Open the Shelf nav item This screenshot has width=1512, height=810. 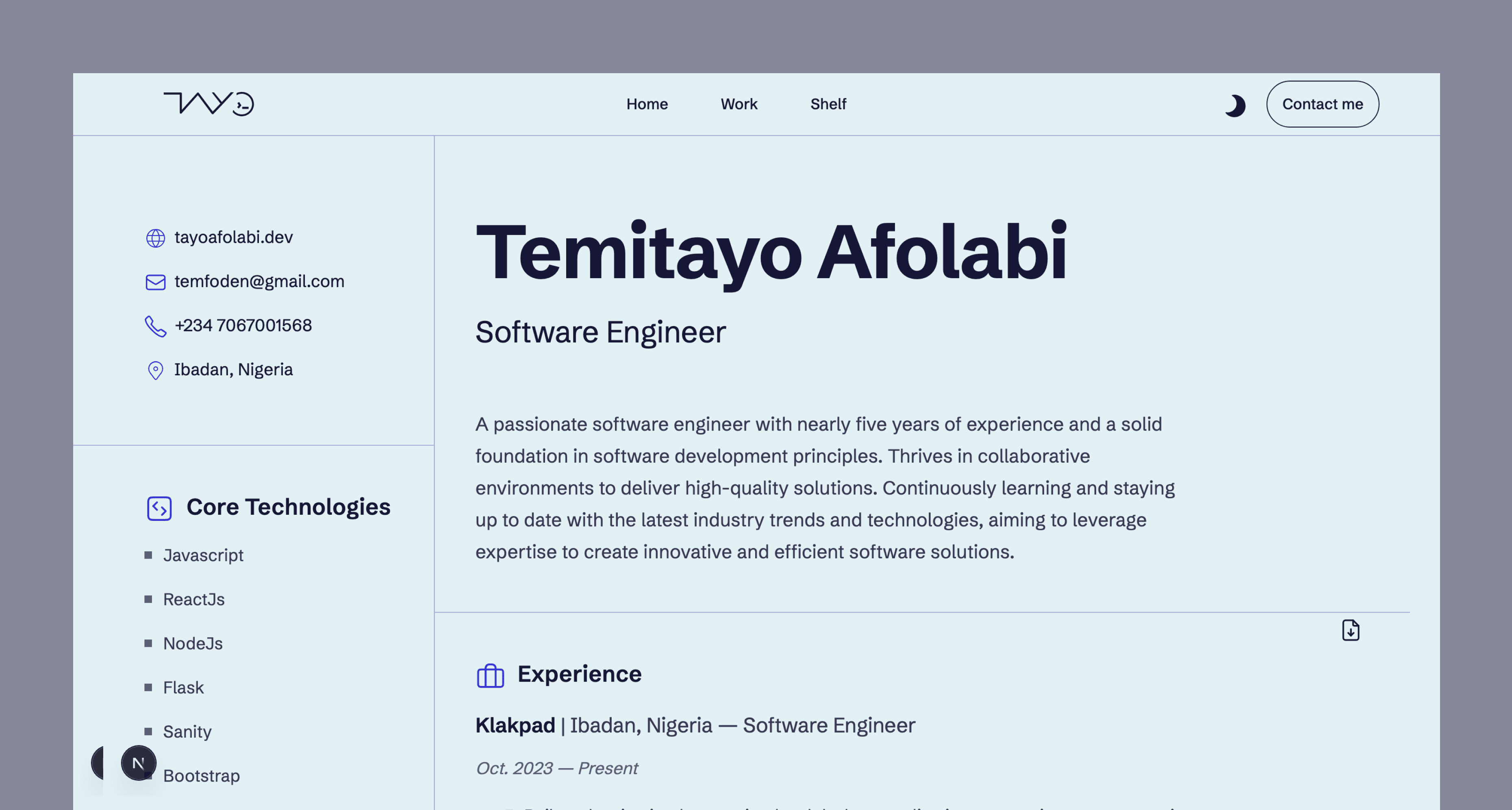828,104
